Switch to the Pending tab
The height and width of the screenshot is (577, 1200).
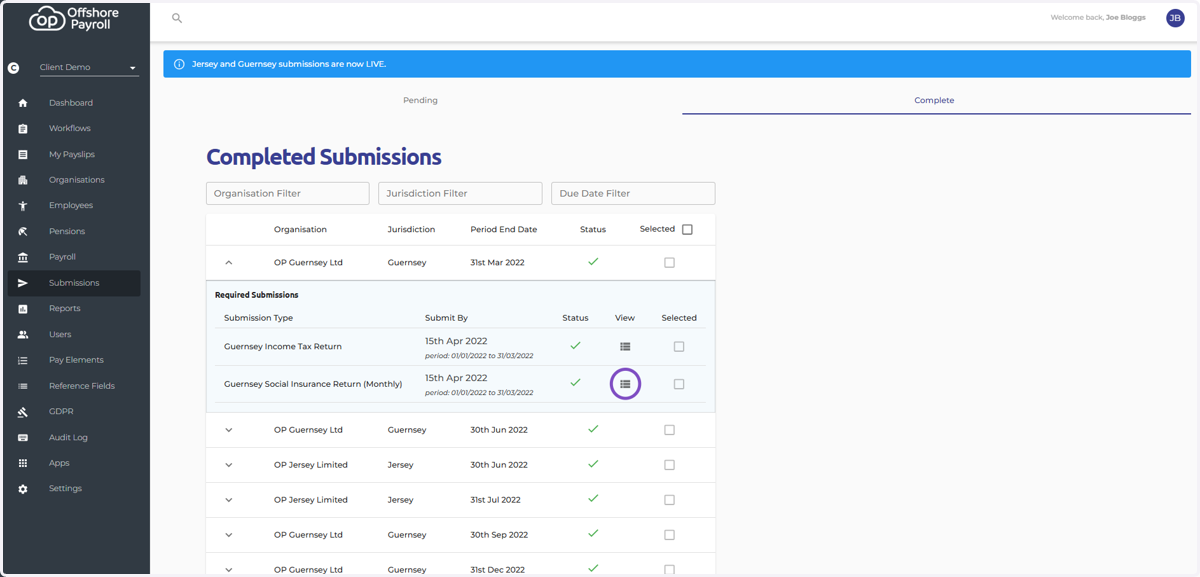click(x=420, y=100)
